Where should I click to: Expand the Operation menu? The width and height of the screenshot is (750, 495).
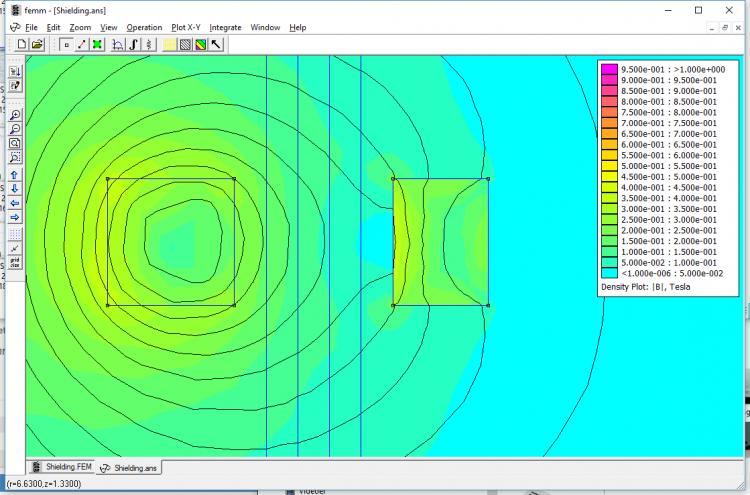point(144,27)
